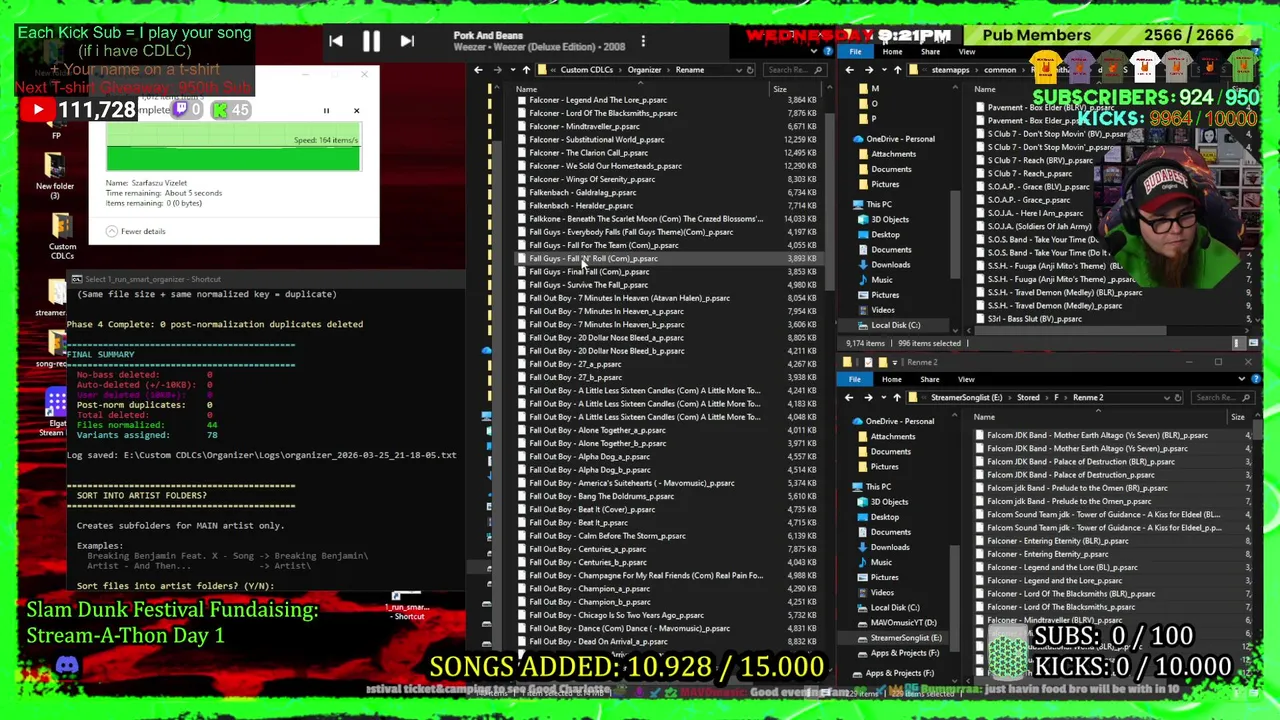The image size is (1280, 720).
Task: Skip to next track in media player
Action: [x=406, y=41]
